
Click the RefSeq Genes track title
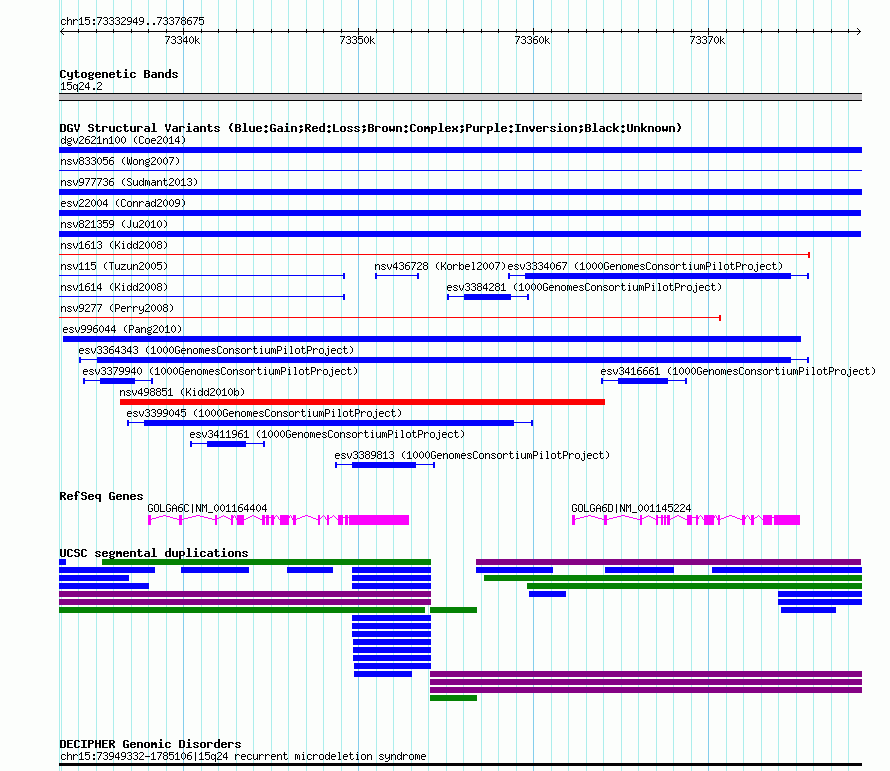[x=101, y=496]
